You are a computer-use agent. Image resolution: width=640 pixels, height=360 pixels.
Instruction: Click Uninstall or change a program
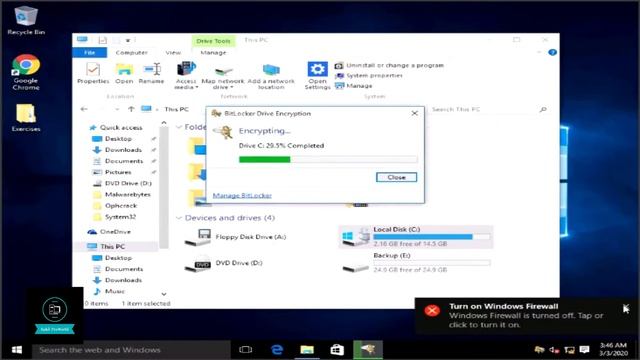point(389,65)
